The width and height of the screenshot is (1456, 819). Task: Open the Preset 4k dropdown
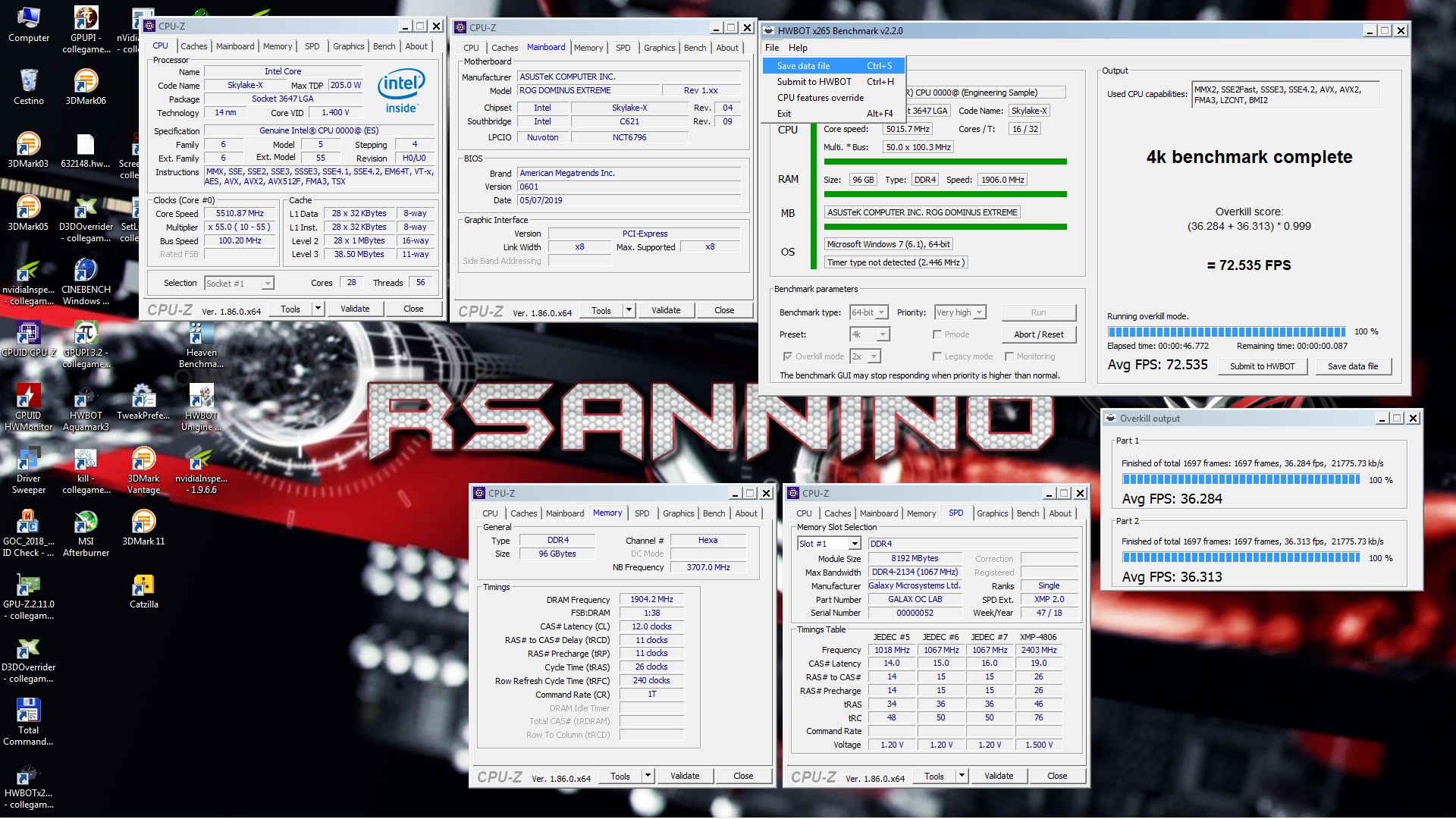point(869,334)
